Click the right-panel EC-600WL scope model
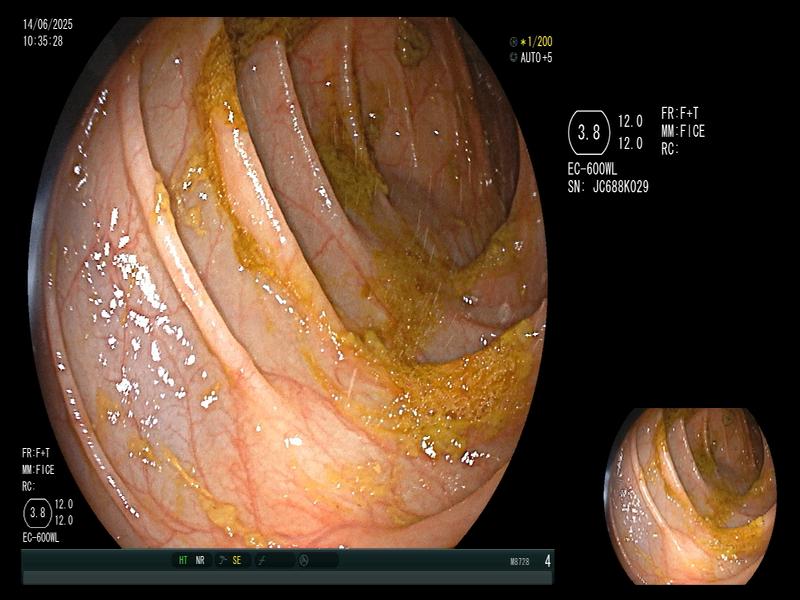 coord(592,169)
